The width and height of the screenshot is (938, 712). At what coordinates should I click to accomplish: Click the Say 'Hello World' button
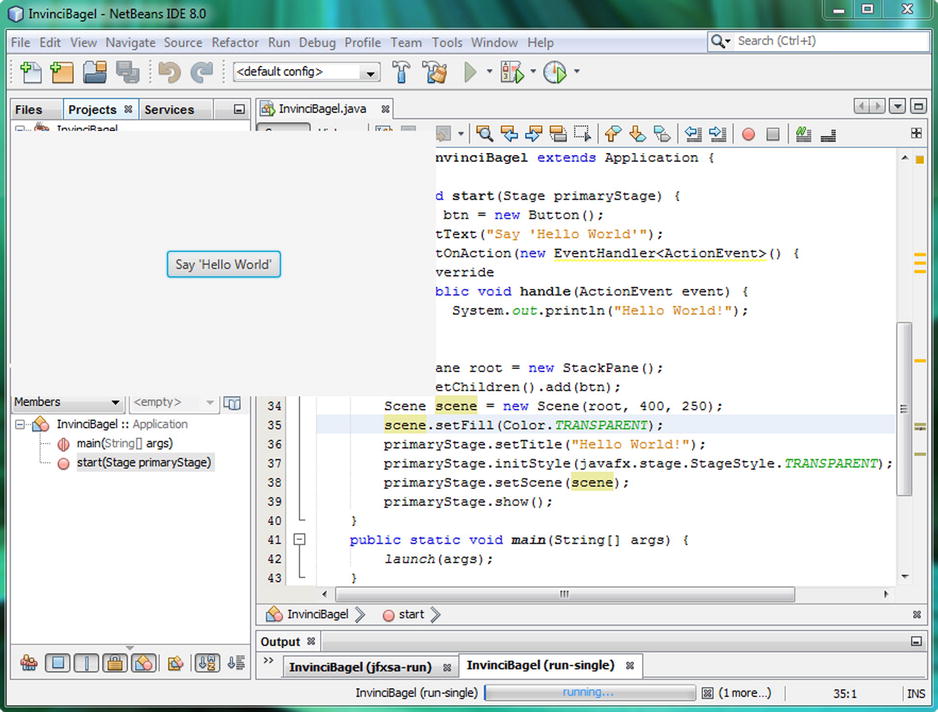pos(224,264)
